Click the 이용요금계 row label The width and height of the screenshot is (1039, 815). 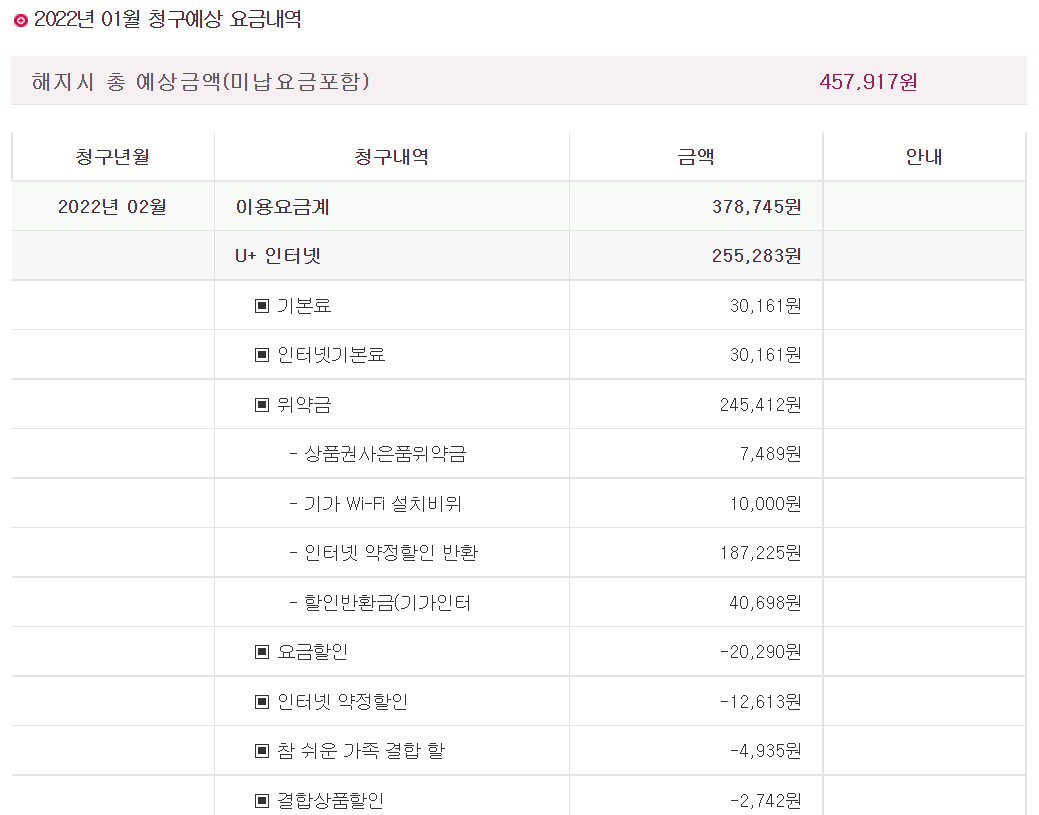tap(282, 207)
